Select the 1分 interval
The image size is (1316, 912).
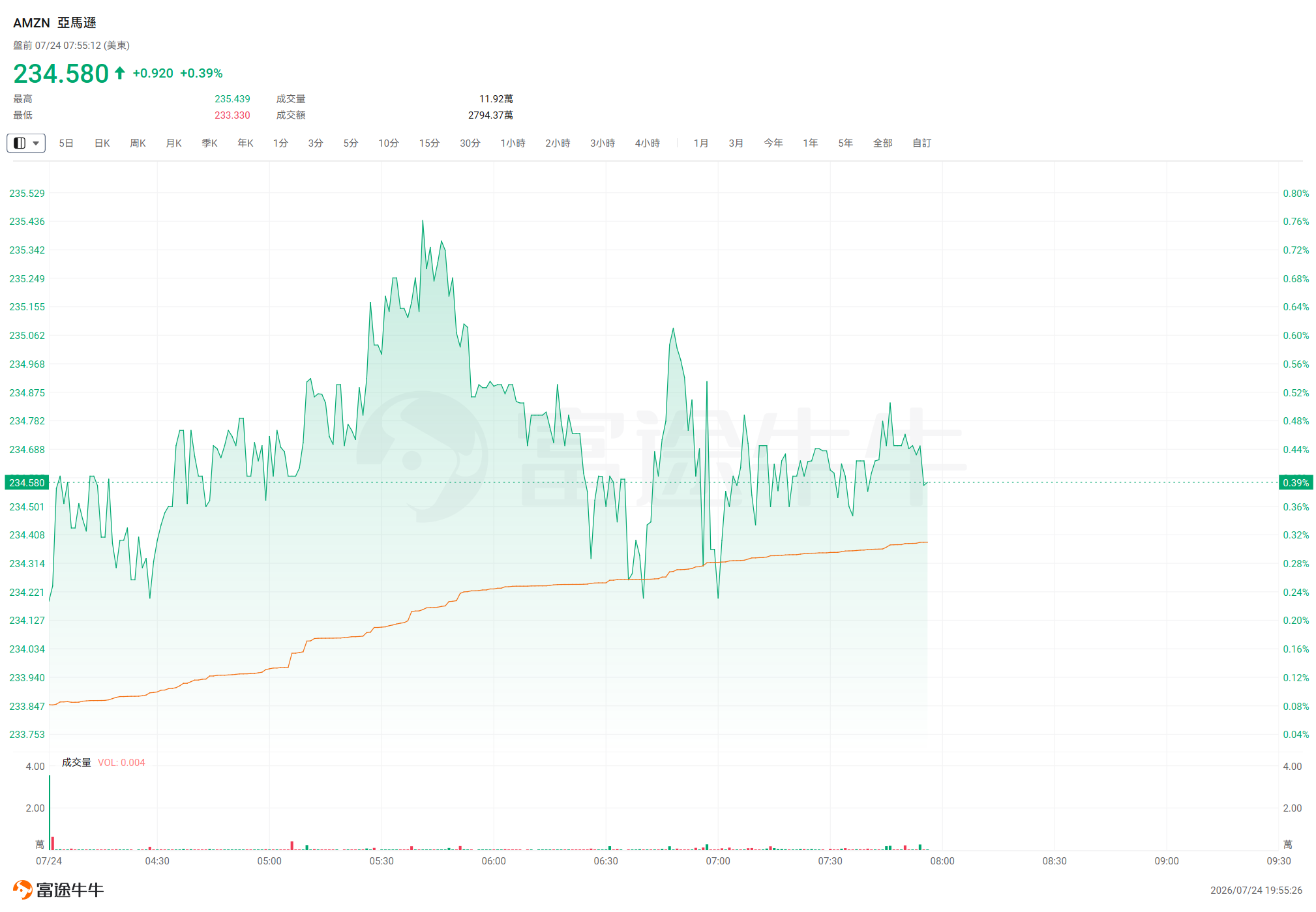coord(280,143)
